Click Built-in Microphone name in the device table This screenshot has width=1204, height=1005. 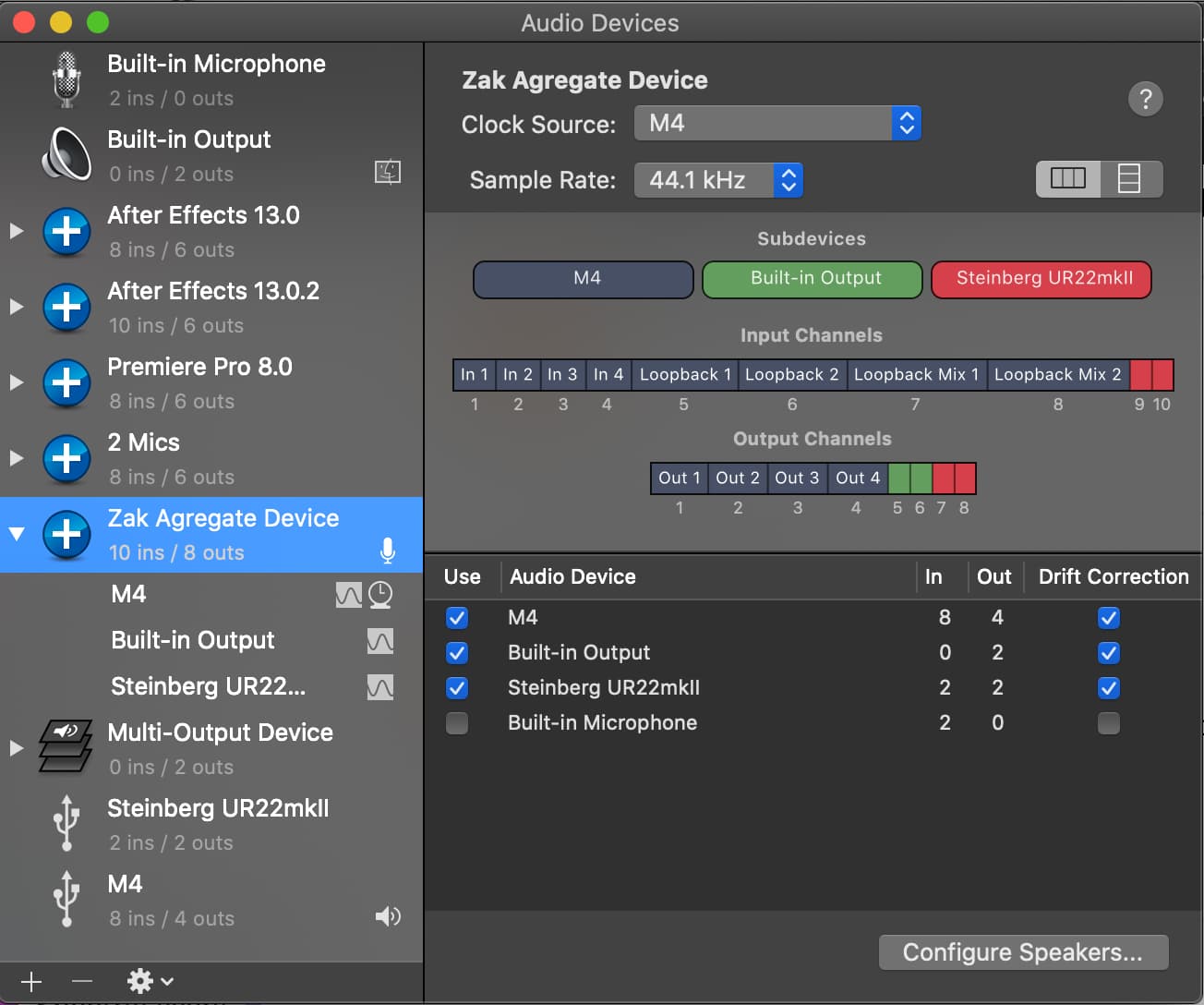pyautogui.click(x=602, y=723)
